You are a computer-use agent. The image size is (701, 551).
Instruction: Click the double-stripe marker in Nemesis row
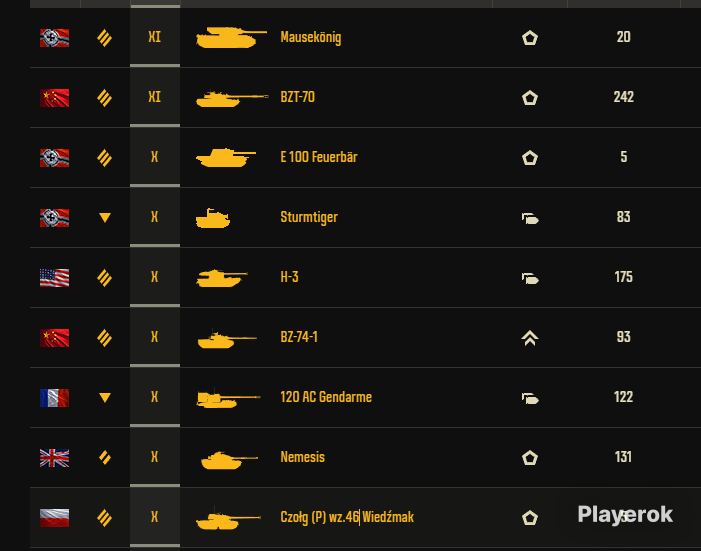[105, 458]
